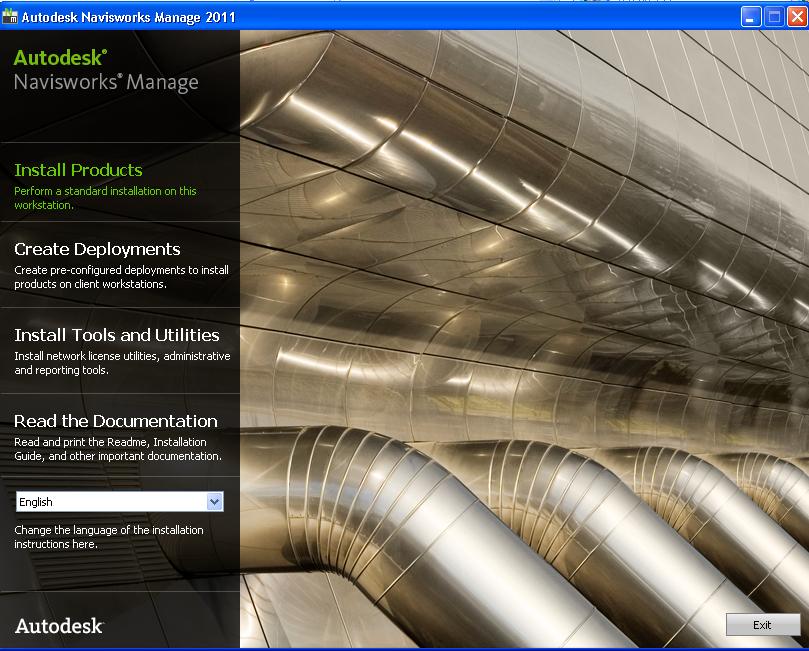Exit the installer with Exit button
This screenshot has height=651, width=809.
coord(763,625)
